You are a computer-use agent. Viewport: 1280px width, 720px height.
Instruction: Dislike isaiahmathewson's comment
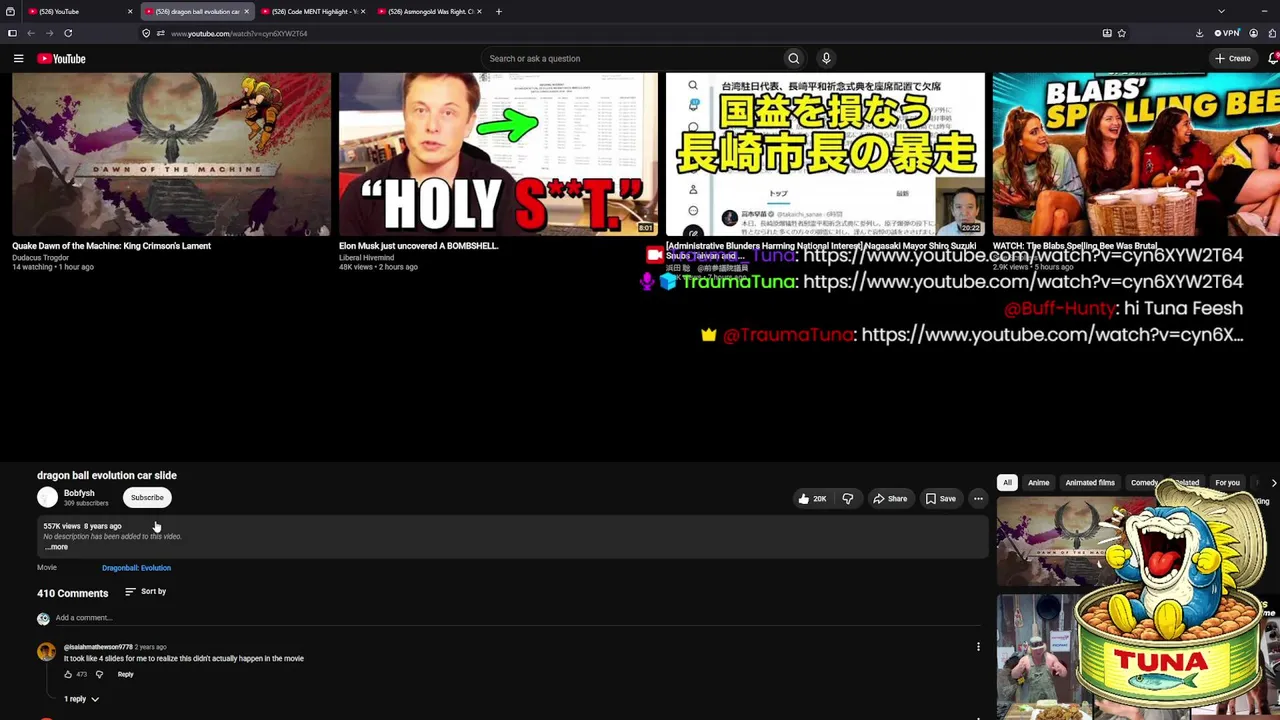99,674
